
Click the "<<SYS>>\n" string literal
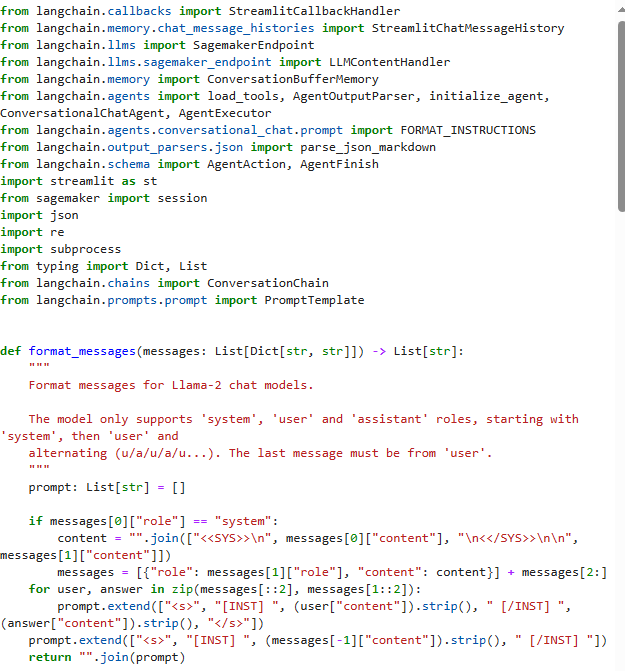tap(232, 539)
